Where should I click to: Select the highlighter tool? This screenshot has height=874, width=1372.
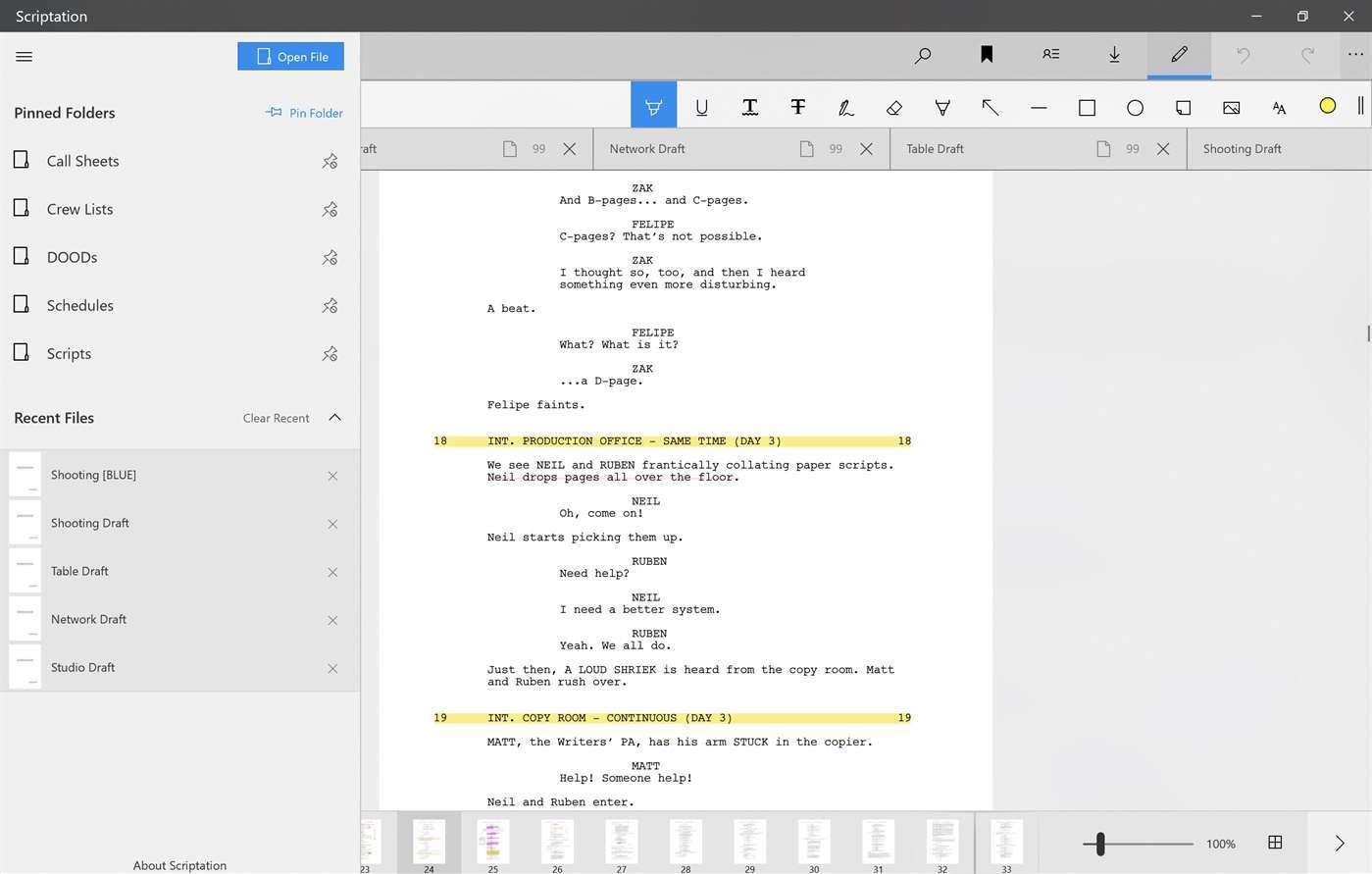tap(653, 106)
